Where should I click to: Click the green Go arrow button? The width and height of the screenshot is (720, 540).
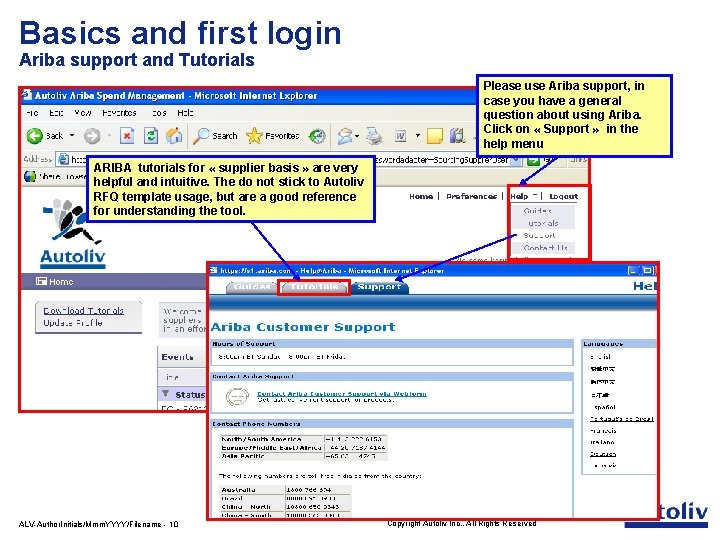[533, 160]
